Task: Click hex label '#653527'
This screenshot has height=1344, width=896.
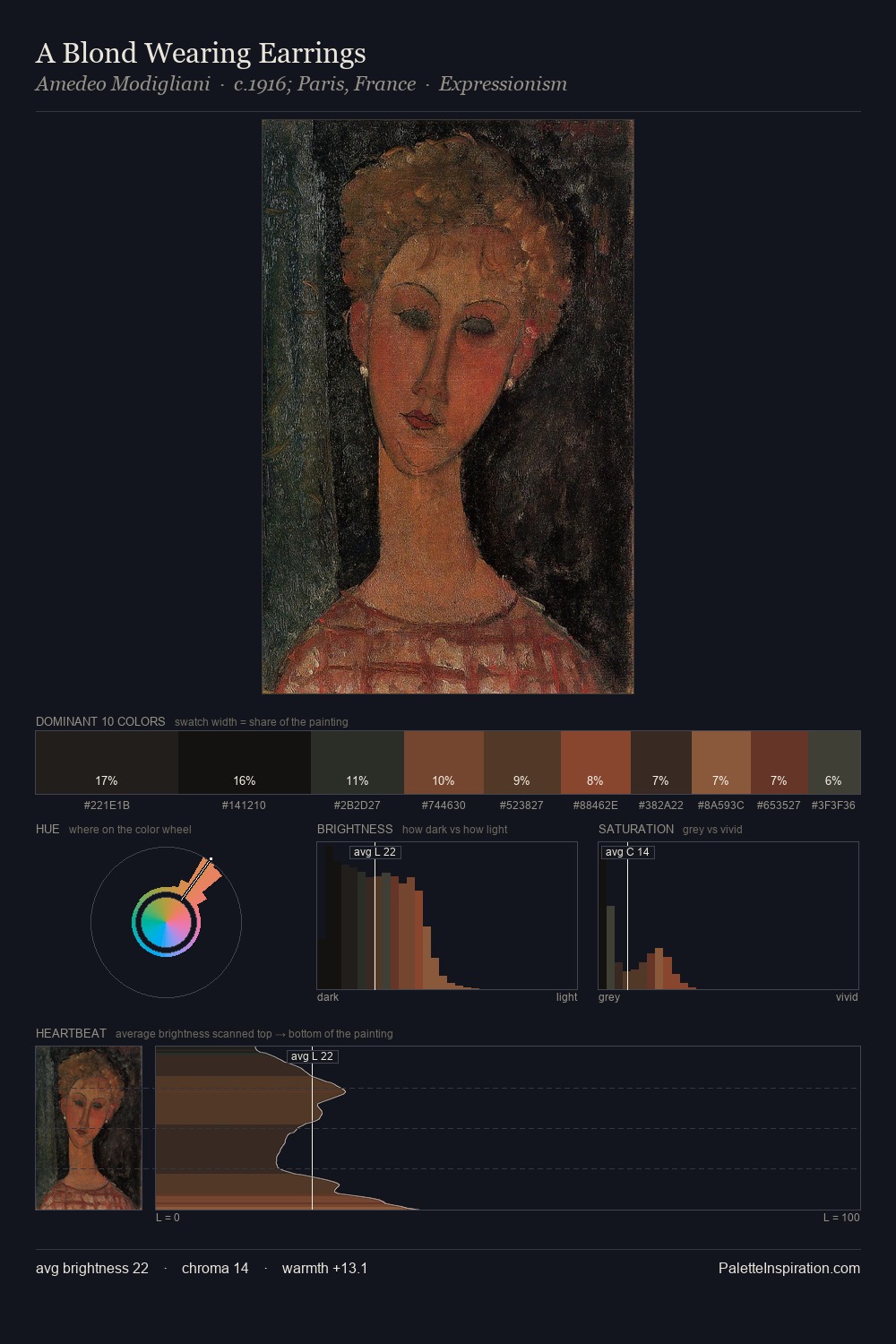Action: click(x=779, y=806)
